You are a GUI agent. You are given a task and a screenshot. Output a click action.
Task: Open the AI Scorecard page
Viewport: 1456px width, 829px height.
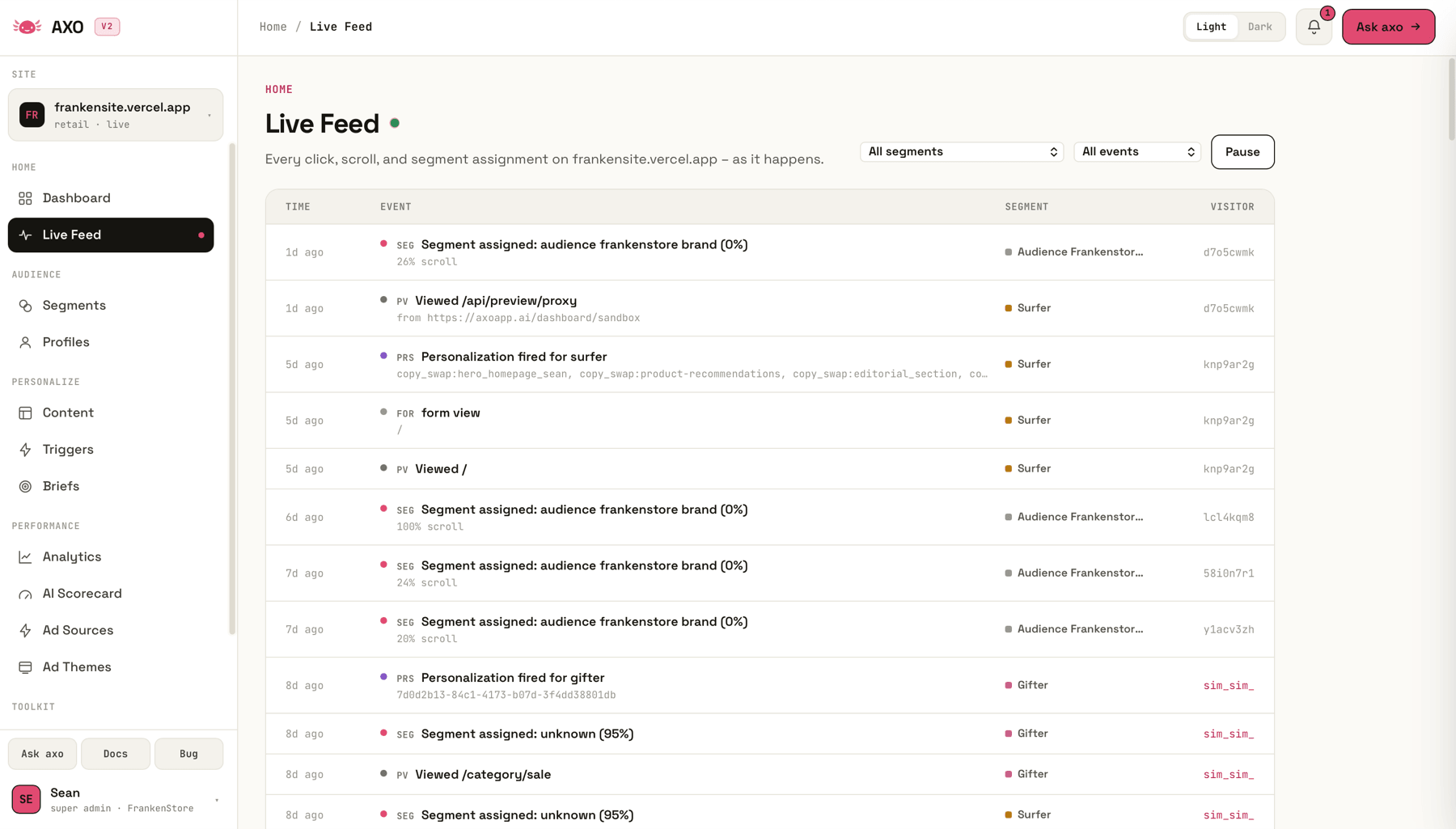click(111, 594)
